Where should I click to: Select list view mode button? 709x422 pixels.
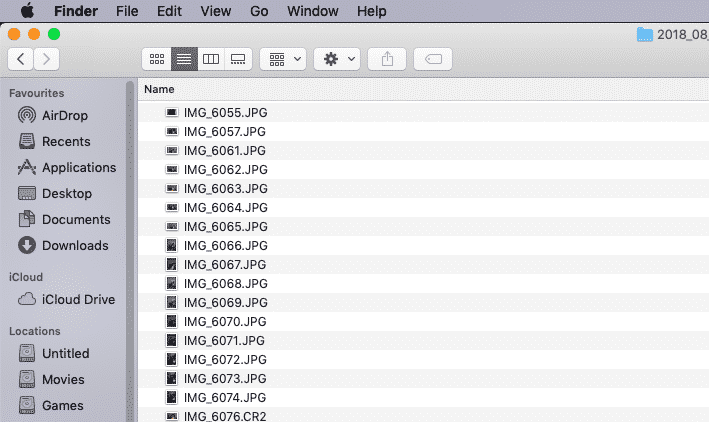pos(184,59)
